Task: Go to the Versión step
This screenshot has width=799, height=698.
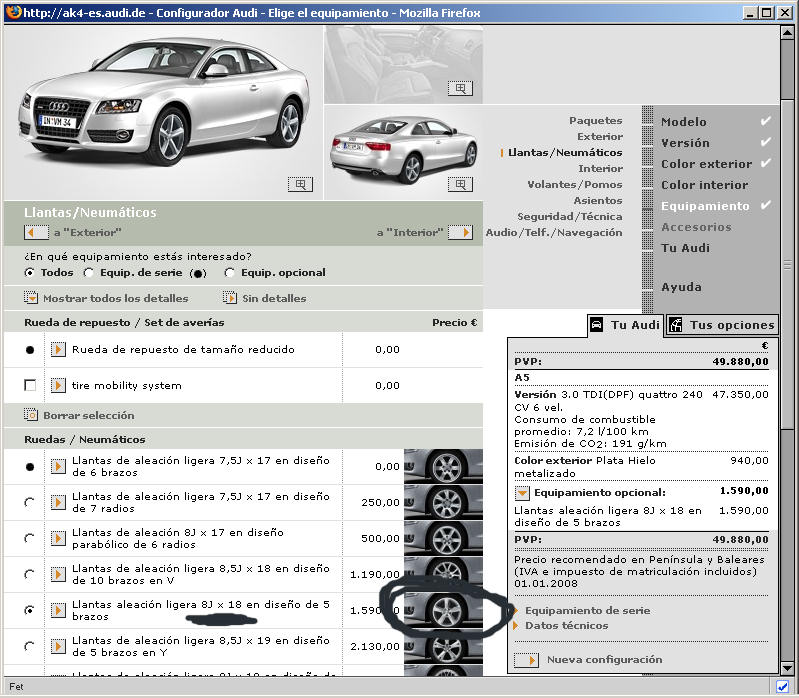Action: click(x=685, y=143)
